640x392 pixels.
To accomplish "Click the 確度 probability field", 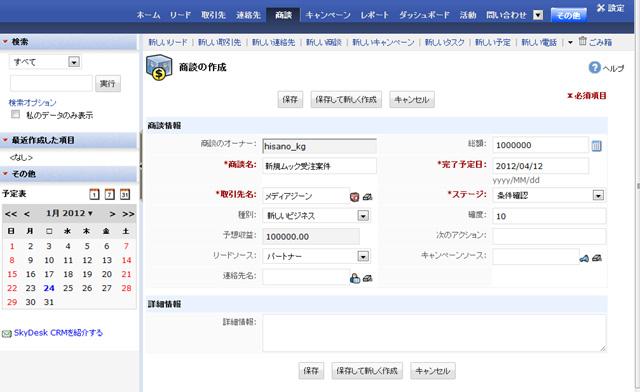I will point(549,216).
